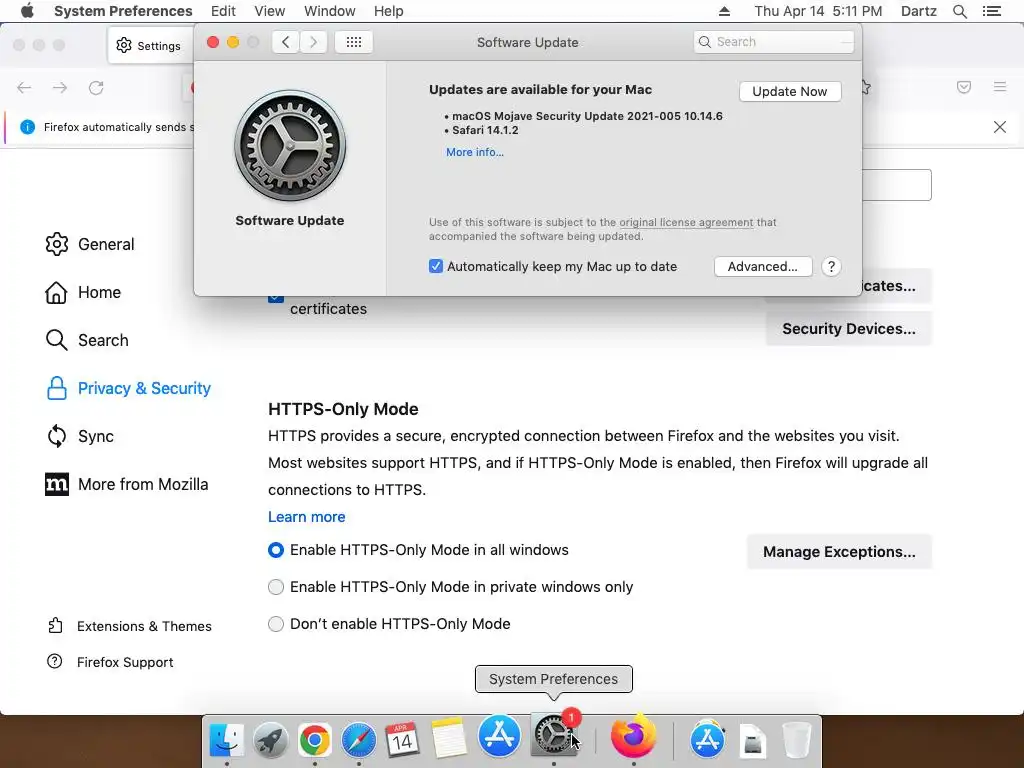Screen dimensions: 1024x768
Task: Select Don't enable HTTPS-Only Mode
Action: coord(276,624)
